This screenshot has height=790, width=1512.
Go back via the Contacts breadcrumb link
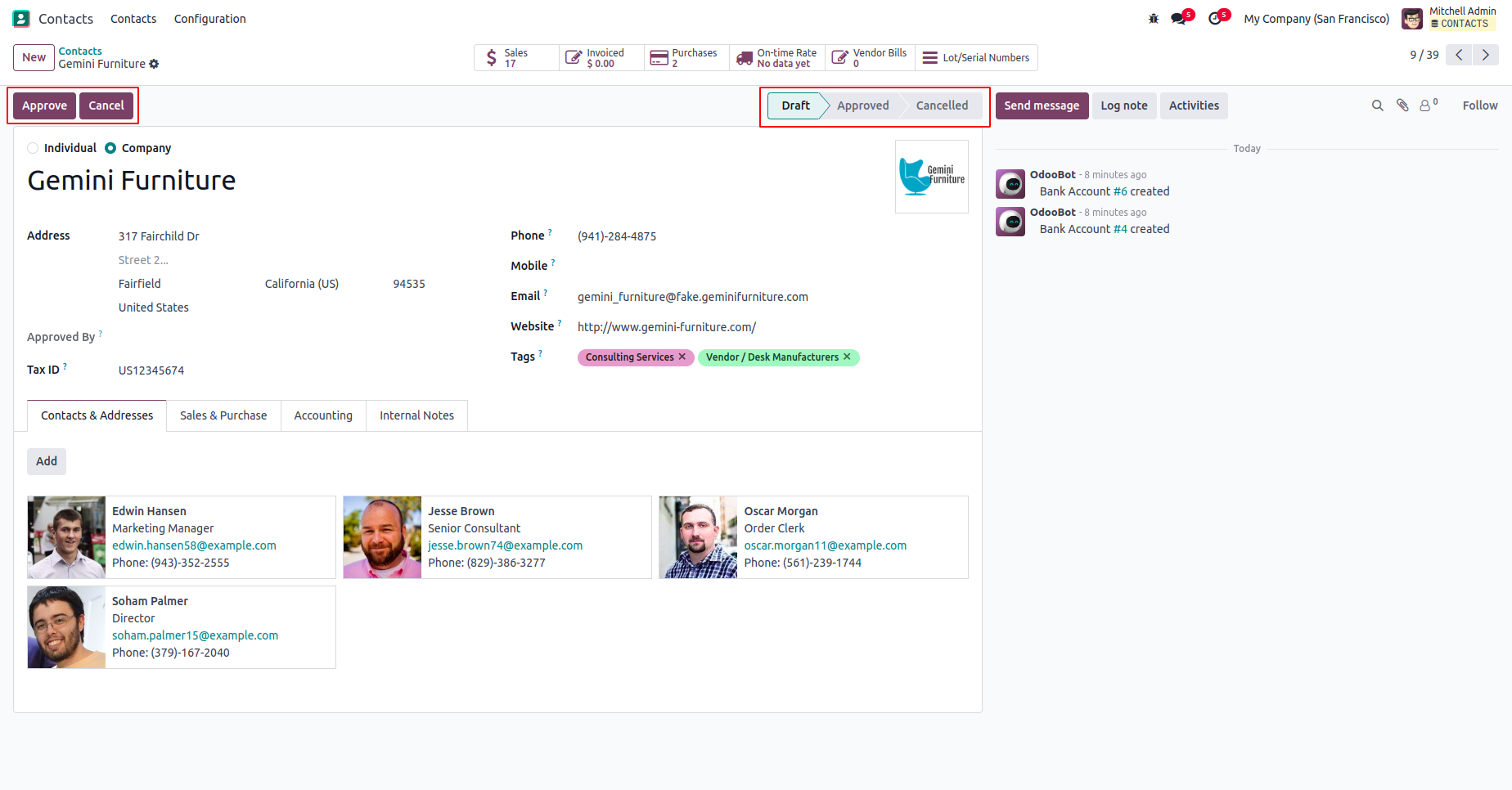(x=80, y=51)
